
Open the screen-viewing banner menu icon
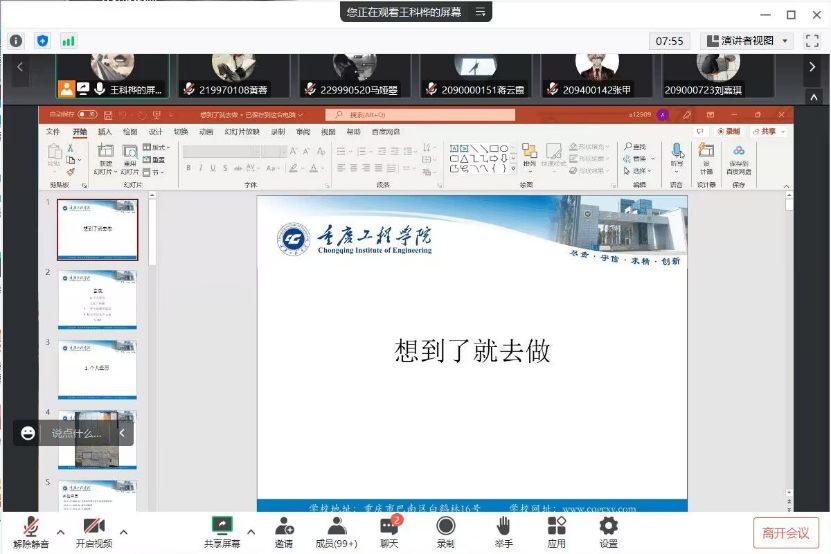pos(480,12)
